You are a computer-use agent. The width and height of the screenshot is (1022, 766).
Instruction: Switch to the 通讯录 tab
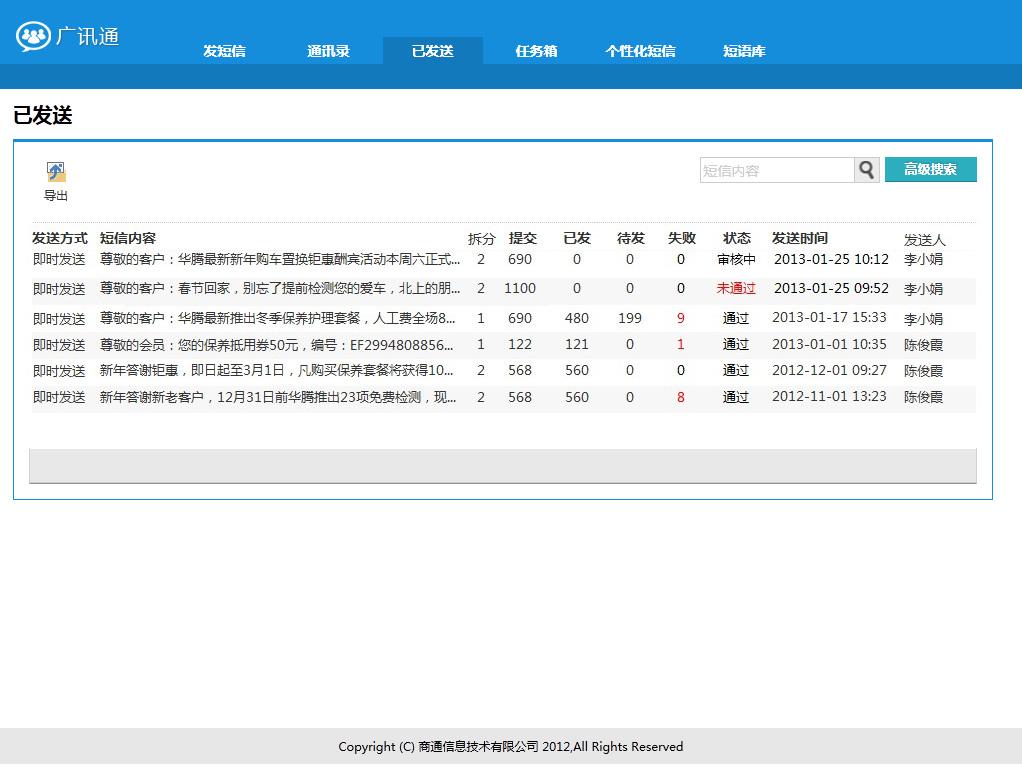coord(327,50)
